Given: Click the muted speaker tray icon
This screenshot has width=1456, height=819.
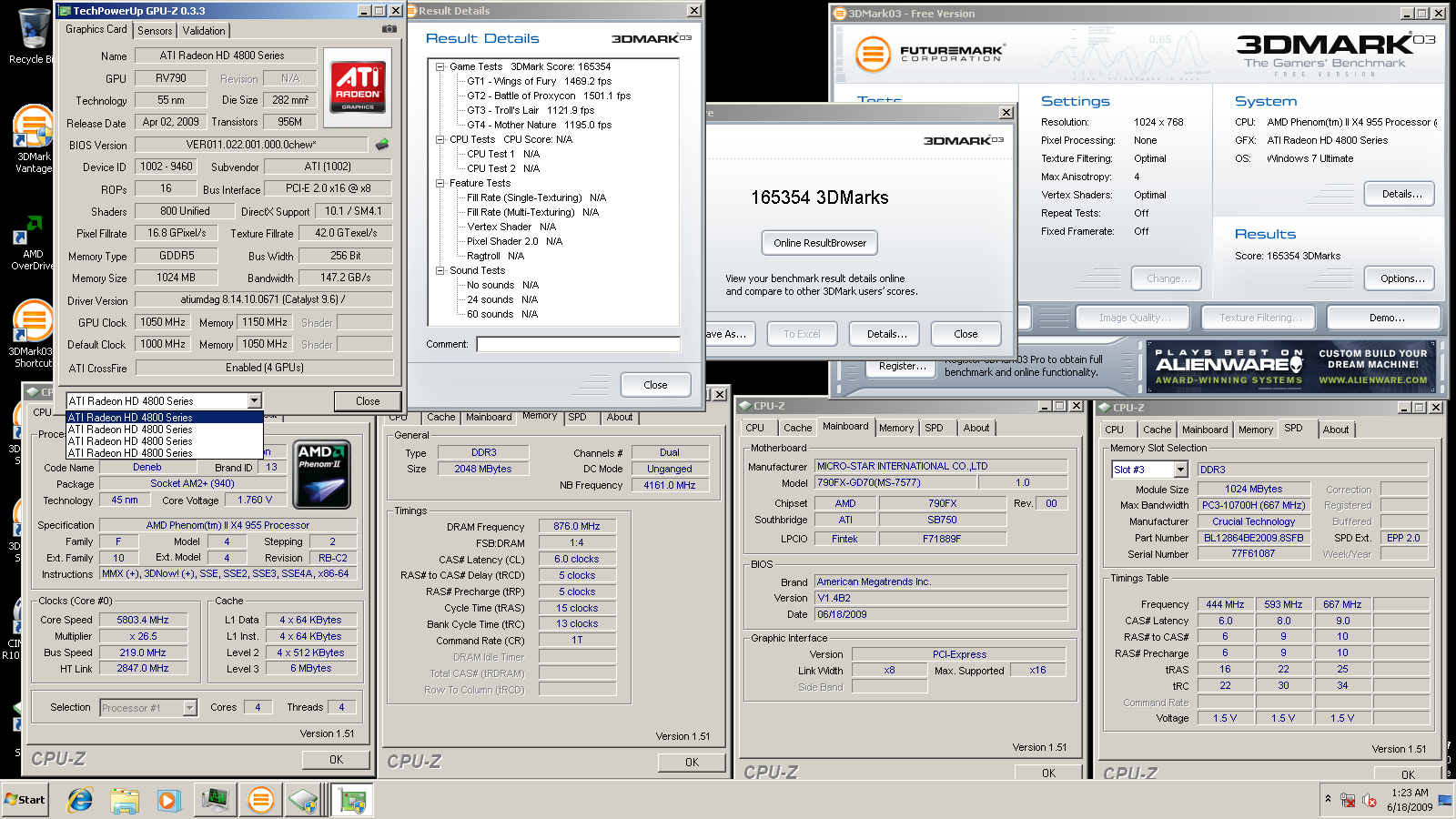Looking at the screenshot, I should tap(1369, 800).
